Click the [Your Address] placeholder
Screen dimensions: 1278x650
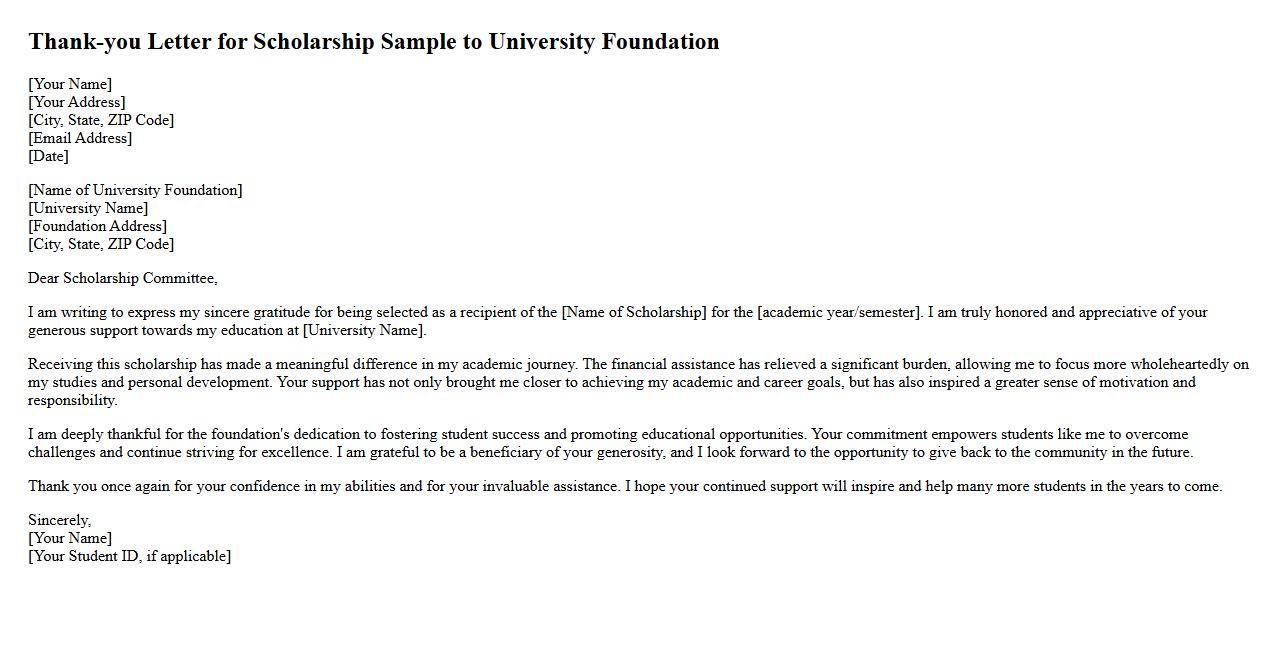tap(77, 102)
